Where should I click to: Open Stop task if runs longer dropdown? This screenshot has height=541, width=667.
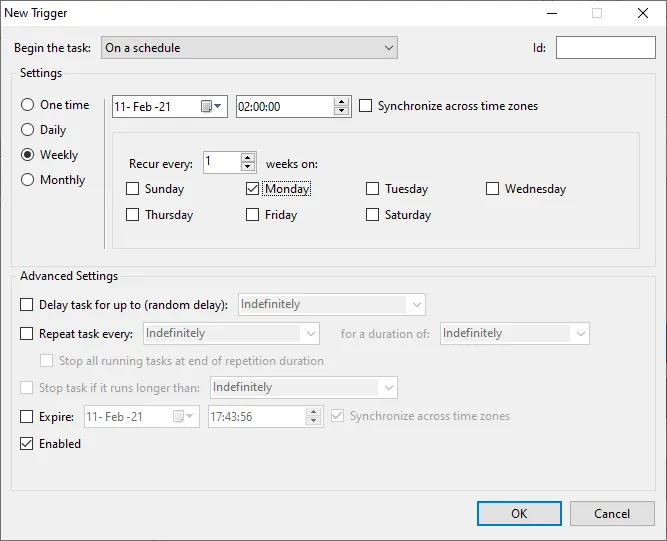304,387
